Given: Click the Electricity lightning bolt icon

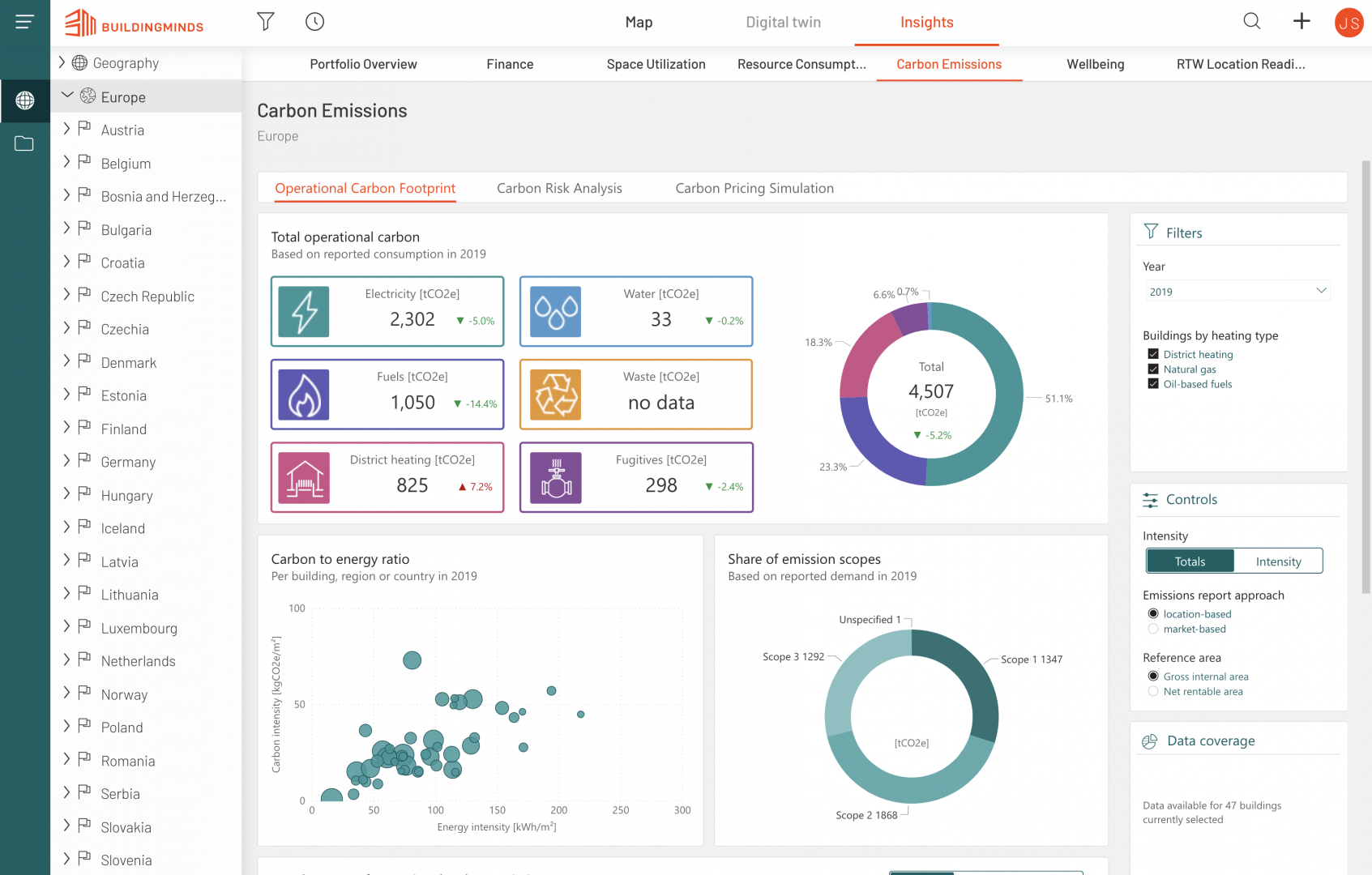Looking at the screenshot, I should 304,312.
